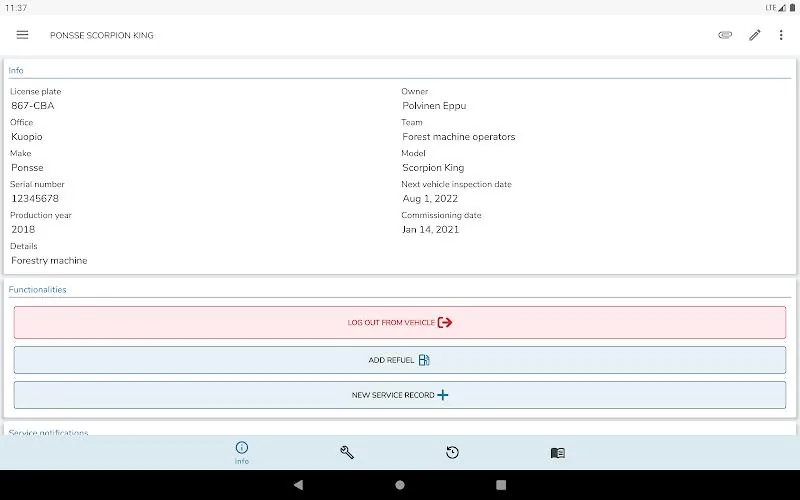The height and width of the screenshot is (500, 800).
Task: Tap Android back button
Action: pos(298,485)
